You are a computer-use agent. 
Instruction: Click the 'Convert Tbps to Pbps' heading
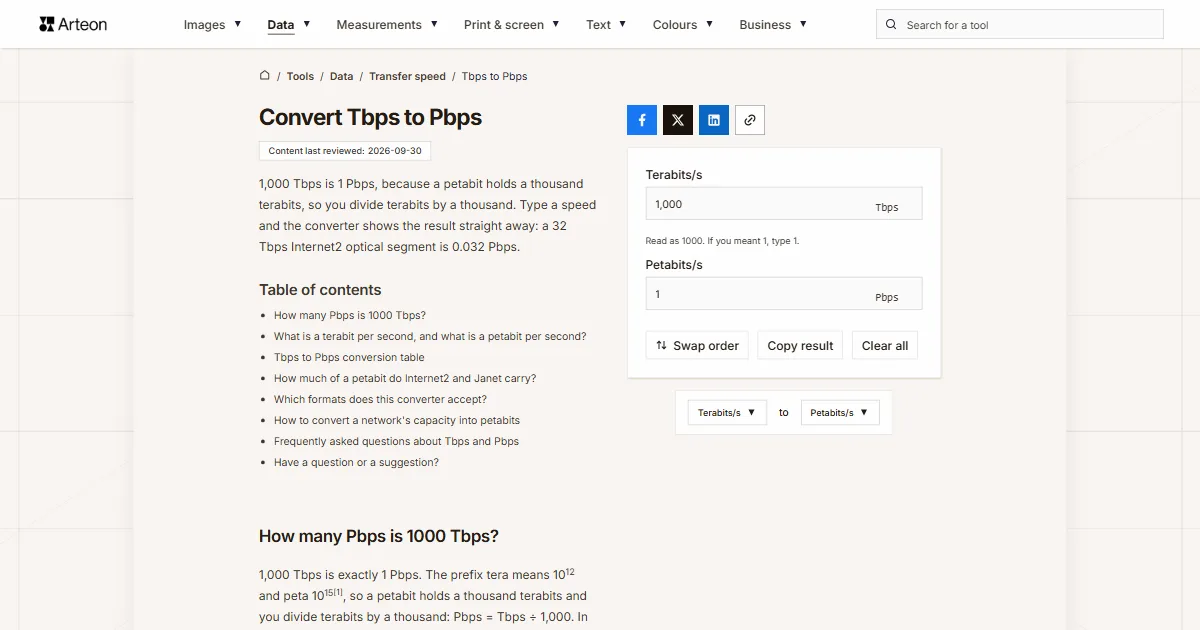[x=370, y=117]
